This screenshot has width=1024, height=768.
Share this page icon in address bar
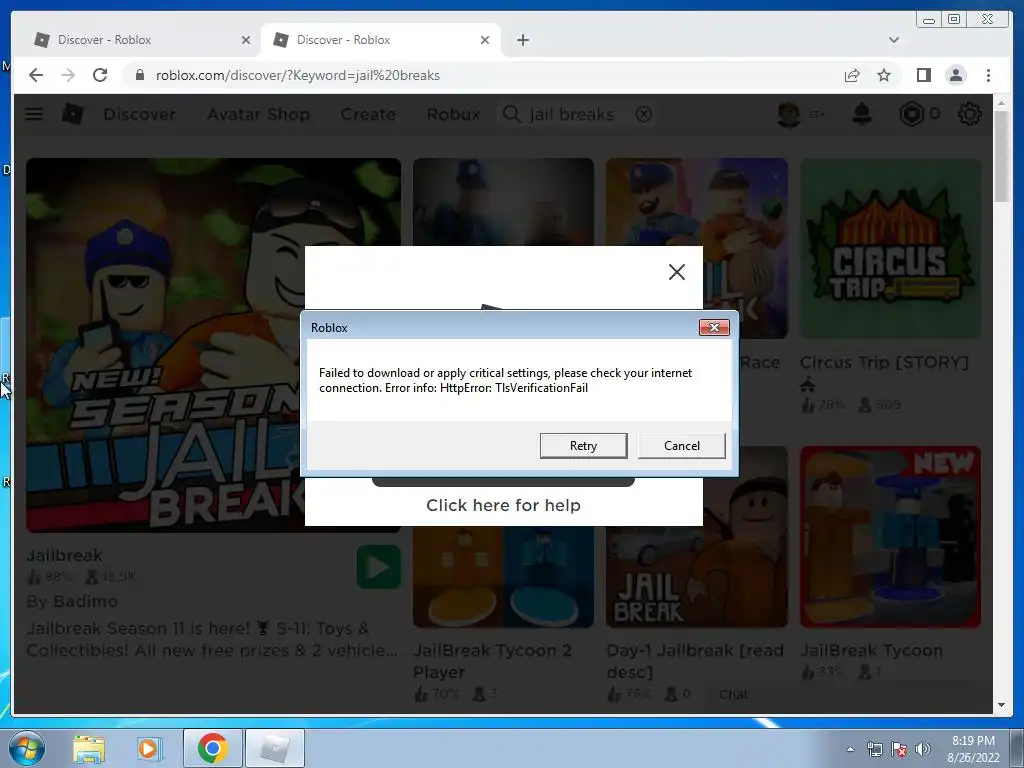(852, 75)
